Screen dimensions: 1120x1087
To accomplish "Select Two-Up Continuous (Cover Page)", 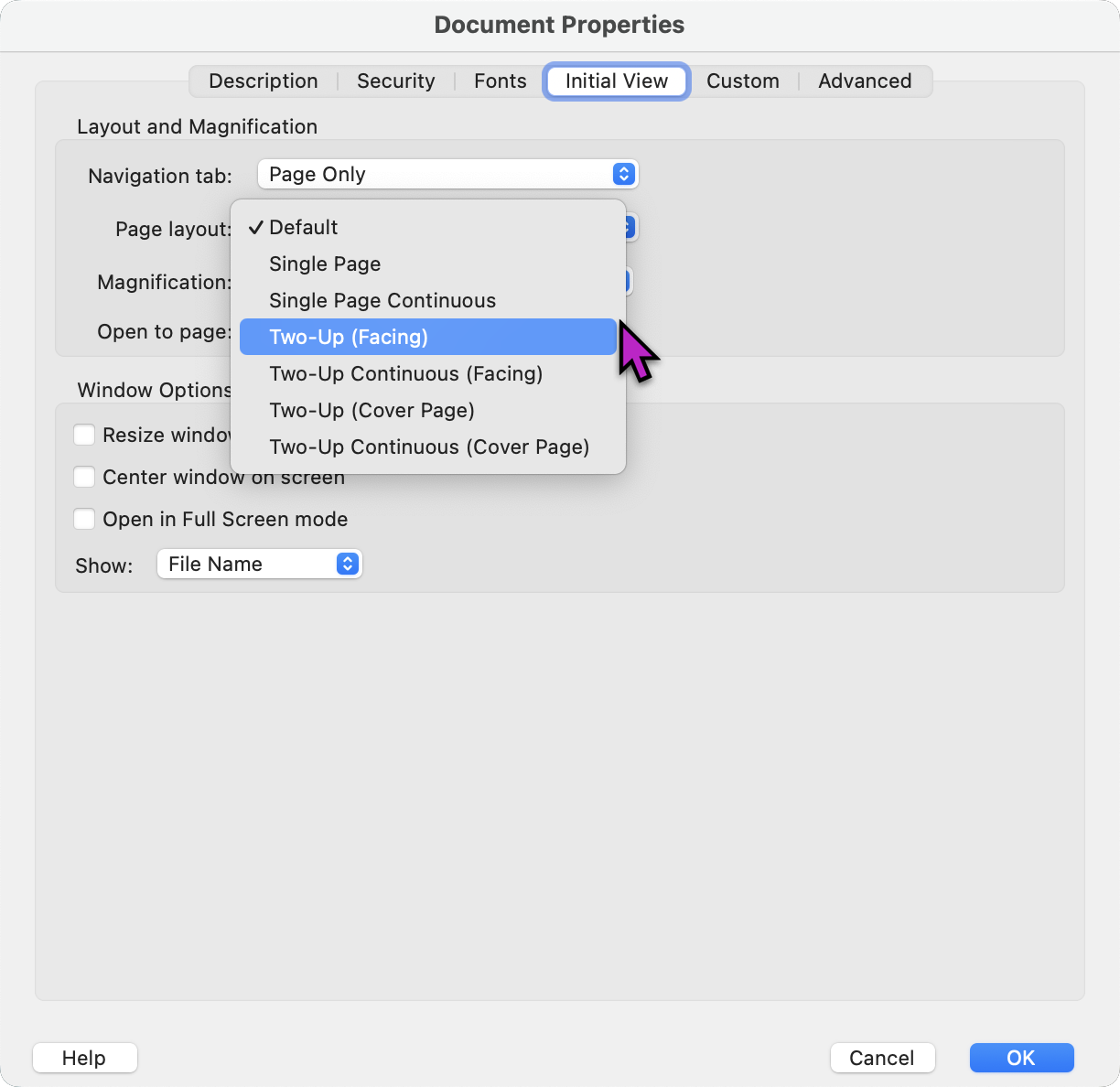I will [x=428, y=447].
